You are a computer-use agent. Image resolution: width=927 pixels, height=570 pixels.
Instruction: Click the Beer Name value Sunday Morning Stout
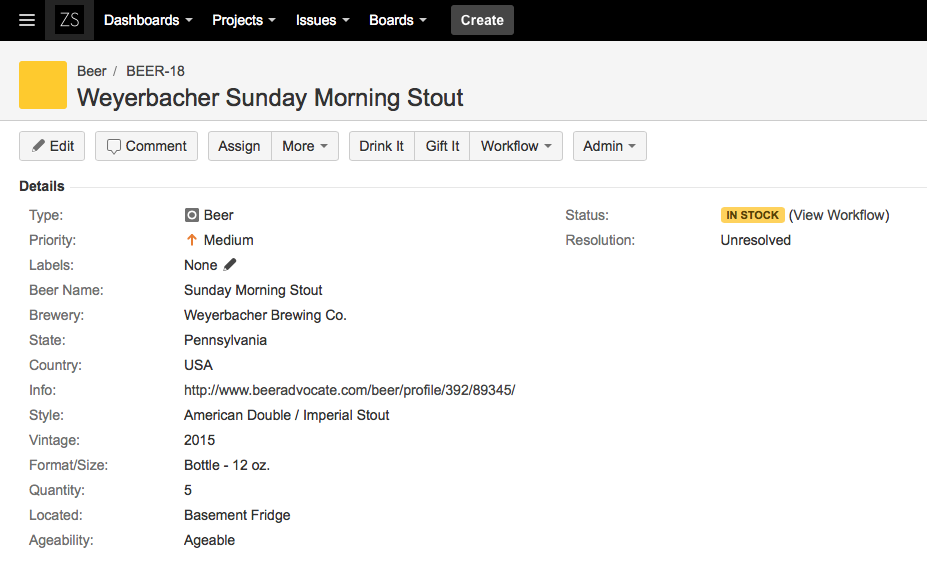tap(253, 290)
